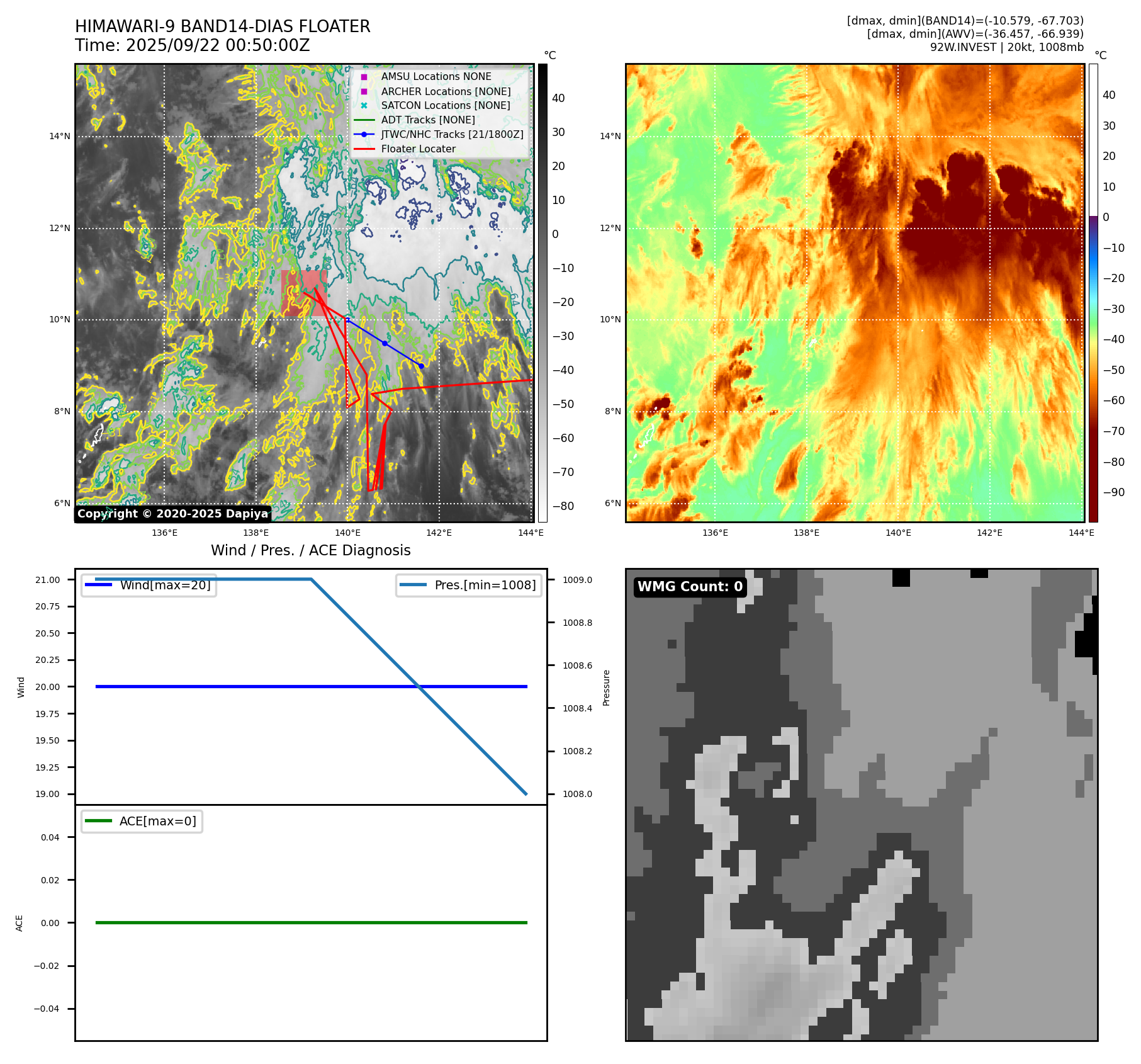The width and height of the screenshot is (1141, 1064).
Task: Click the 'Pressure' right-axis label
Action: pos(607,688)
